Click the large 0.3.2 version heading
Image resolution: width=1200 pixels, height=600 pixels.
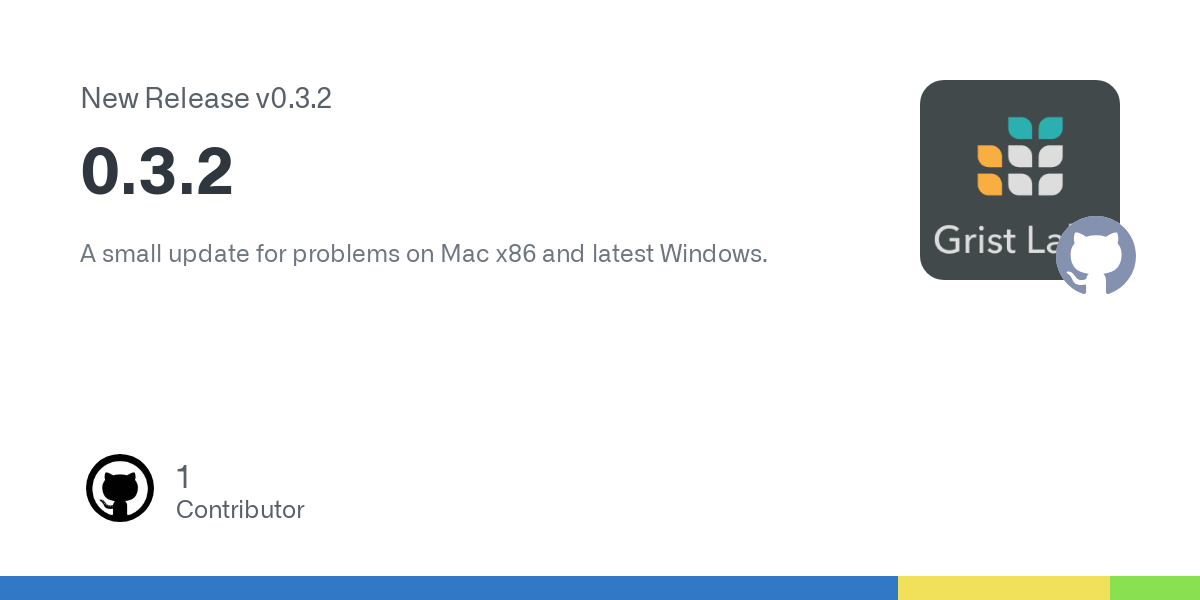(x=157, y=171)
